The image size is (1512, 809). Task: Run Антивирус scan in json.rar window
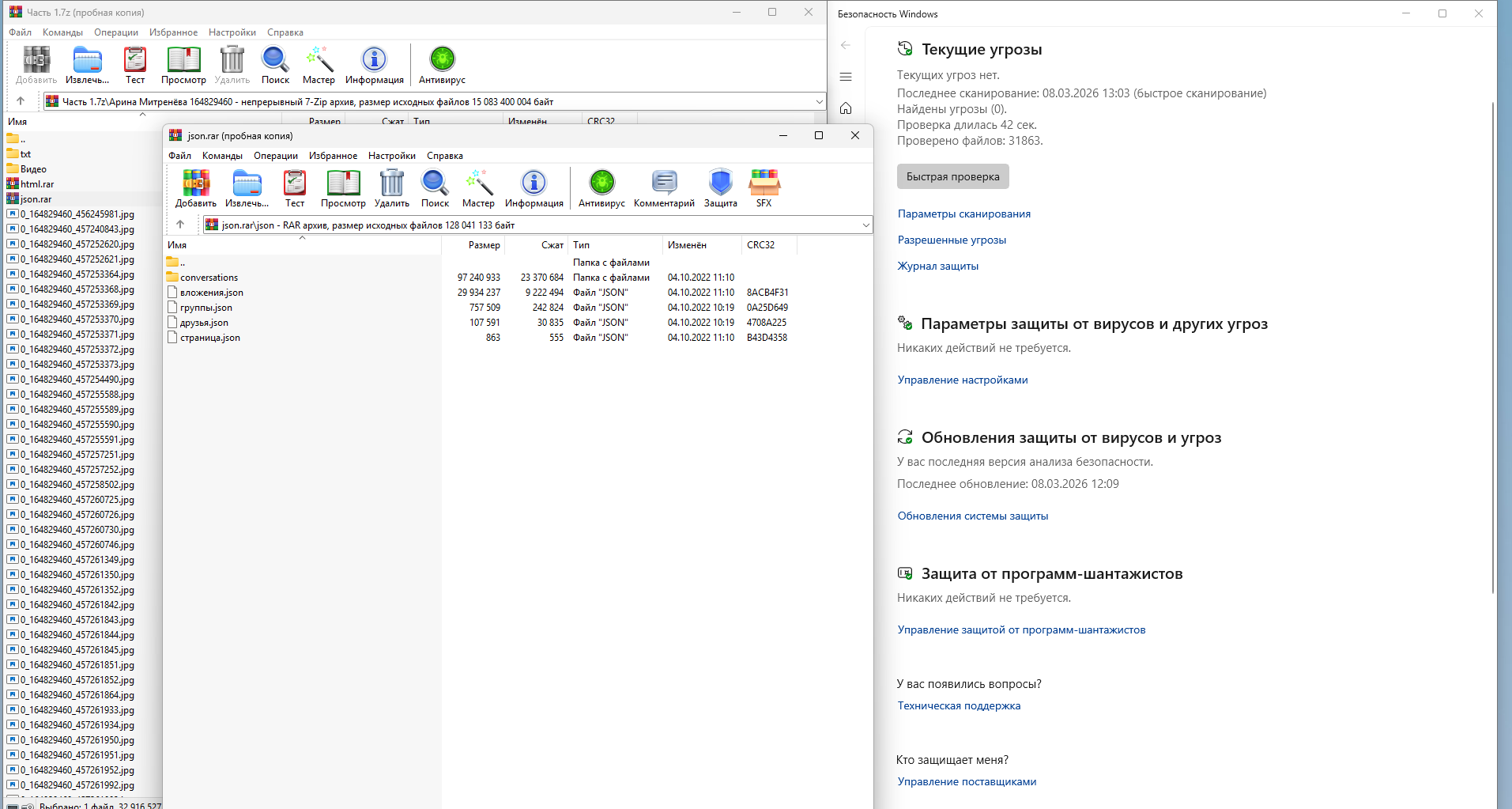(601, 188)
